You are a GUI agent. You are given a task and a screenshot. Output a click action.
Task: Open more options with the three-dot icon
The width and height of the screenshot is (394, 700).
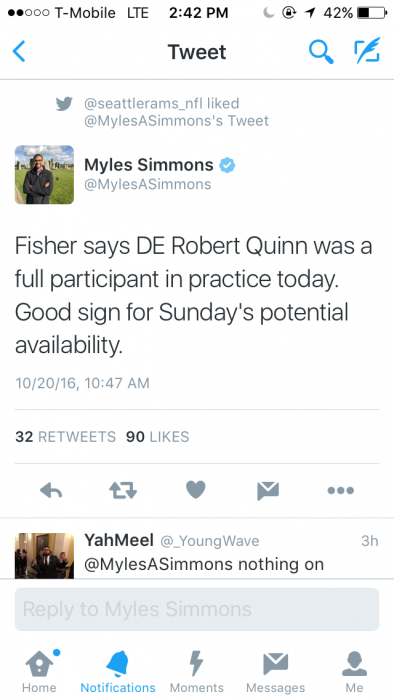[340, 490]
